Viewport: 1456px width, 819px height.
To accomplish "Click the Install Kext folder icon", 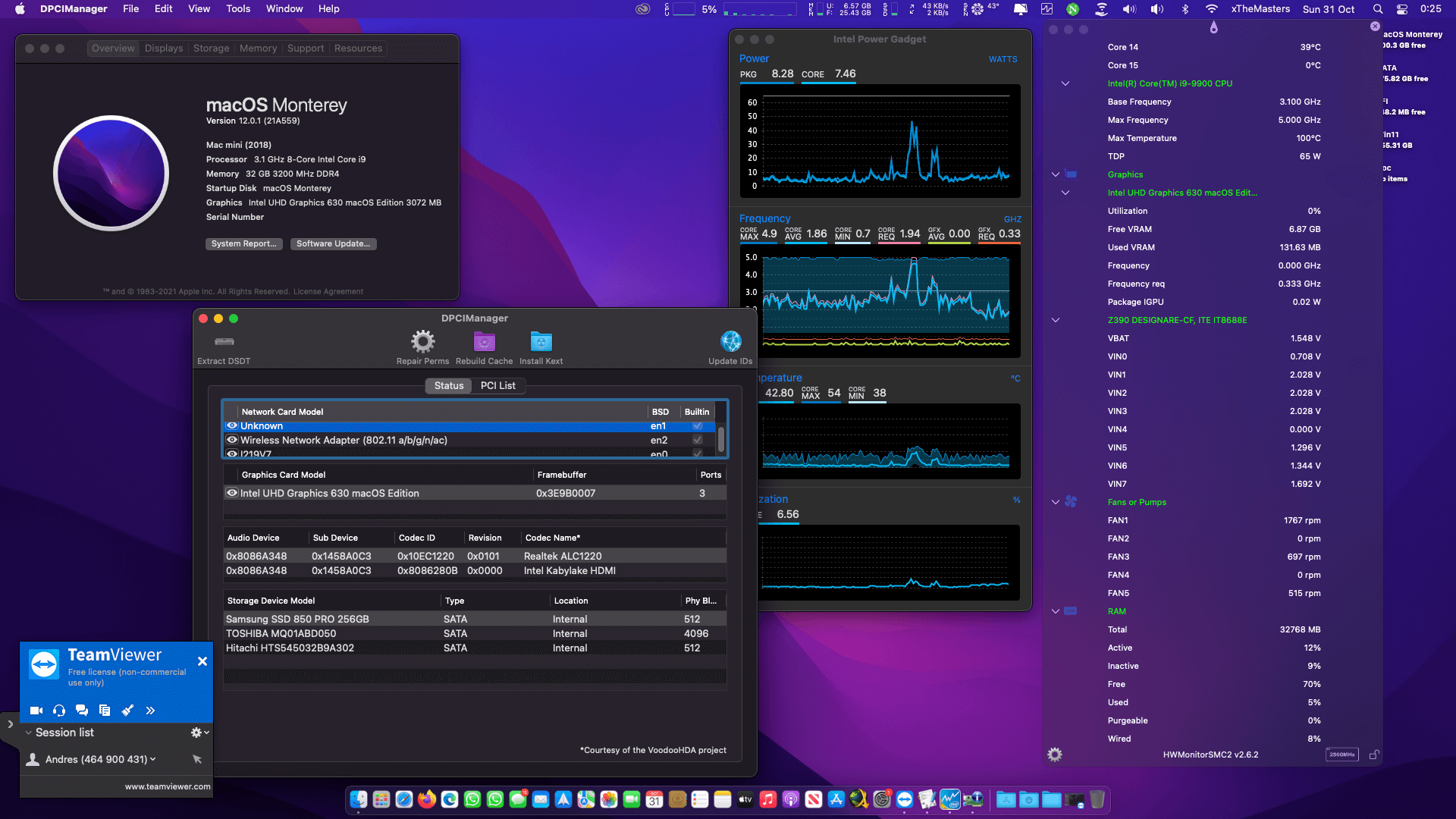I will (x=541, y=341).
